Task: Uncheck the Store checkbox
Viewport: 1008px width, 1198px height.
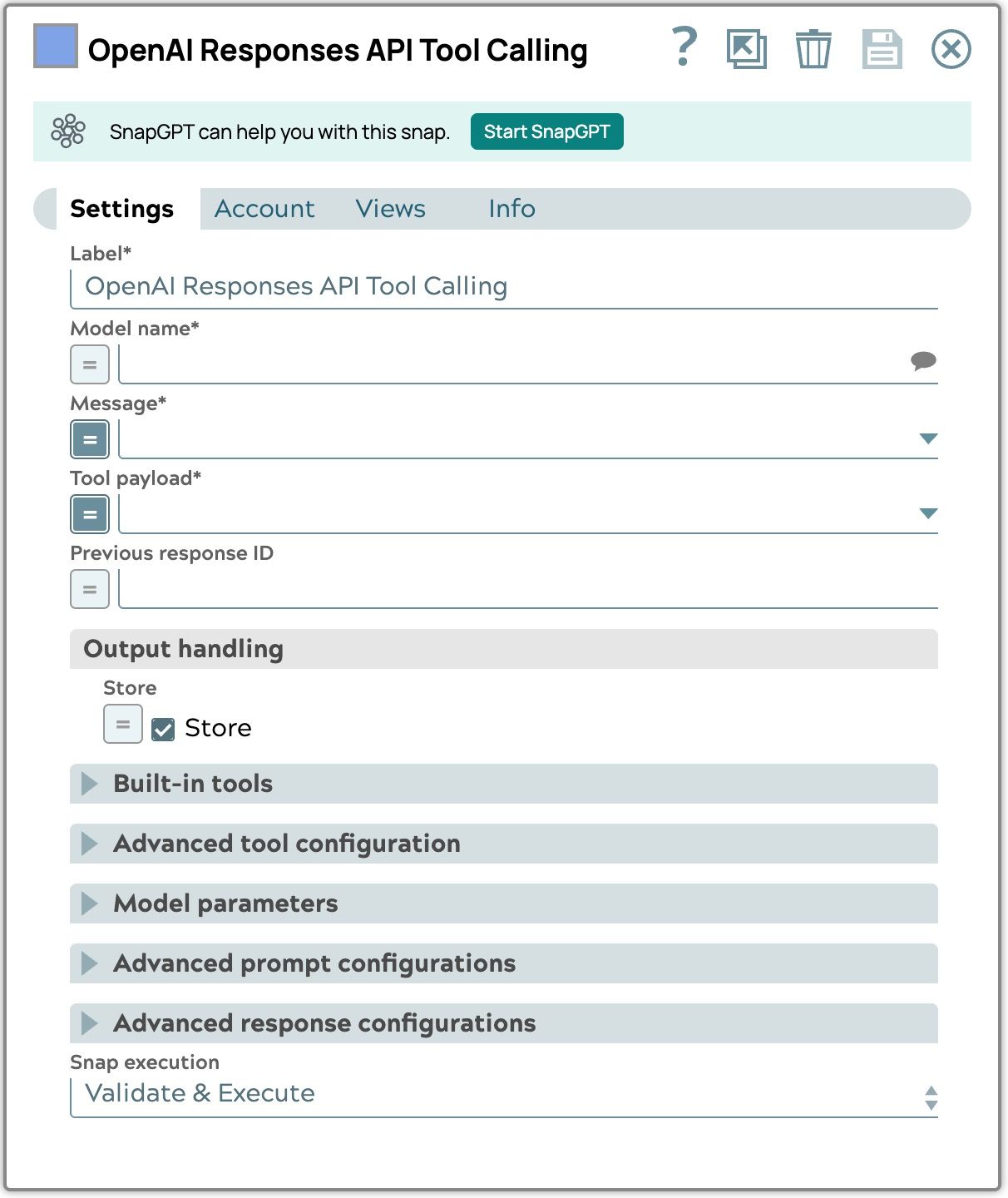Action: pos(163,729)
